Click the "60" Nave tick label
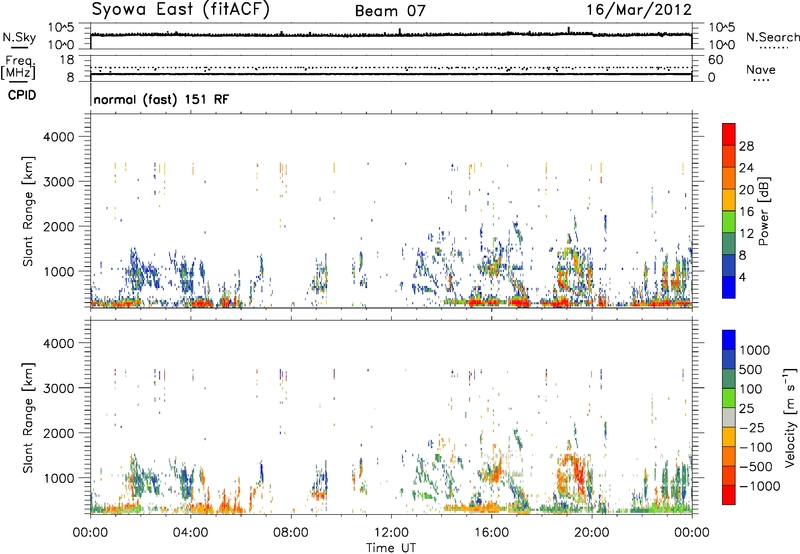The image size is (800, 554). click(715, 60)
